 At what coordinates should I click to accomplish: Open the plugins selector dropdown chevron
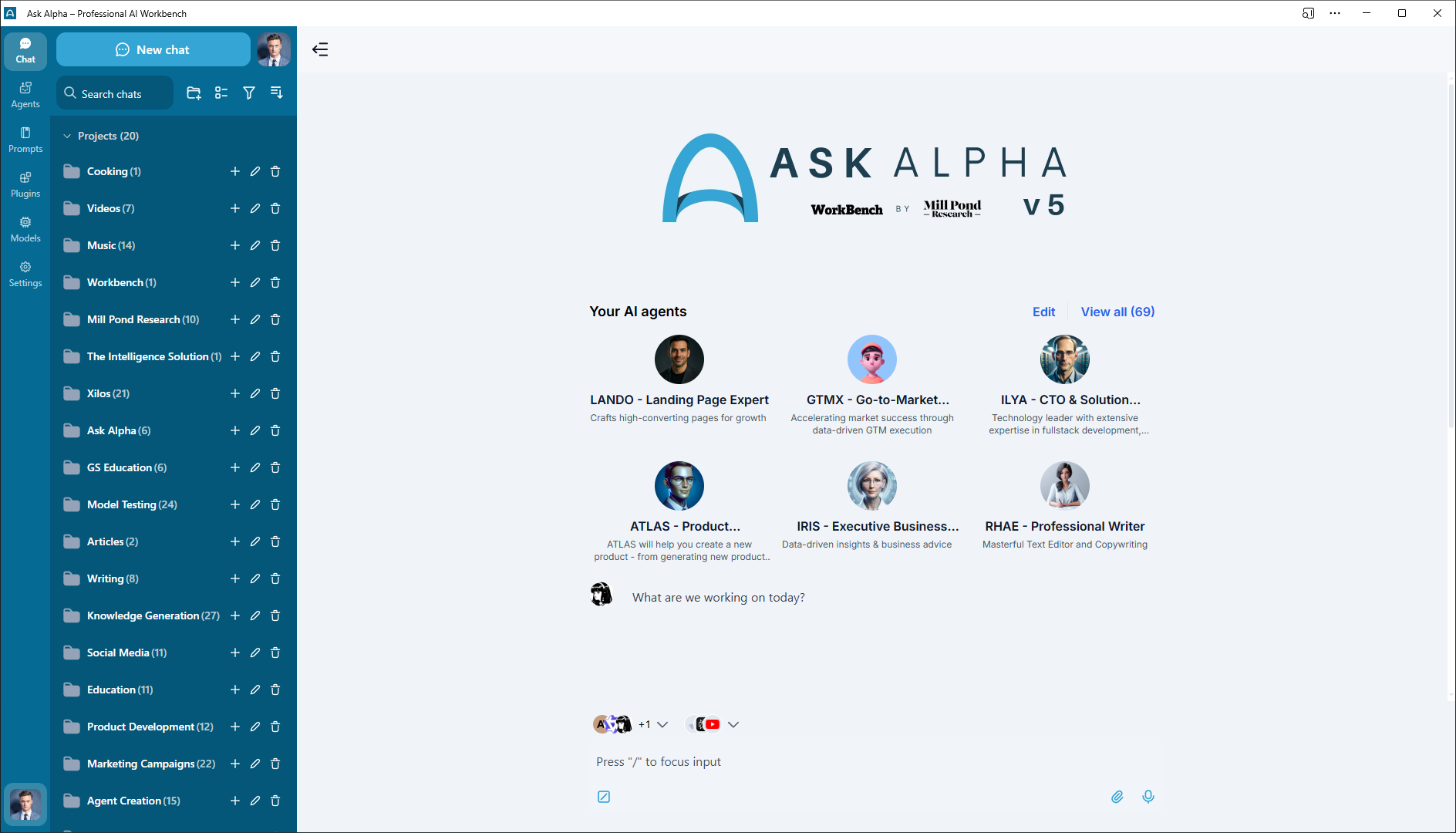click(x=733, y=724)
